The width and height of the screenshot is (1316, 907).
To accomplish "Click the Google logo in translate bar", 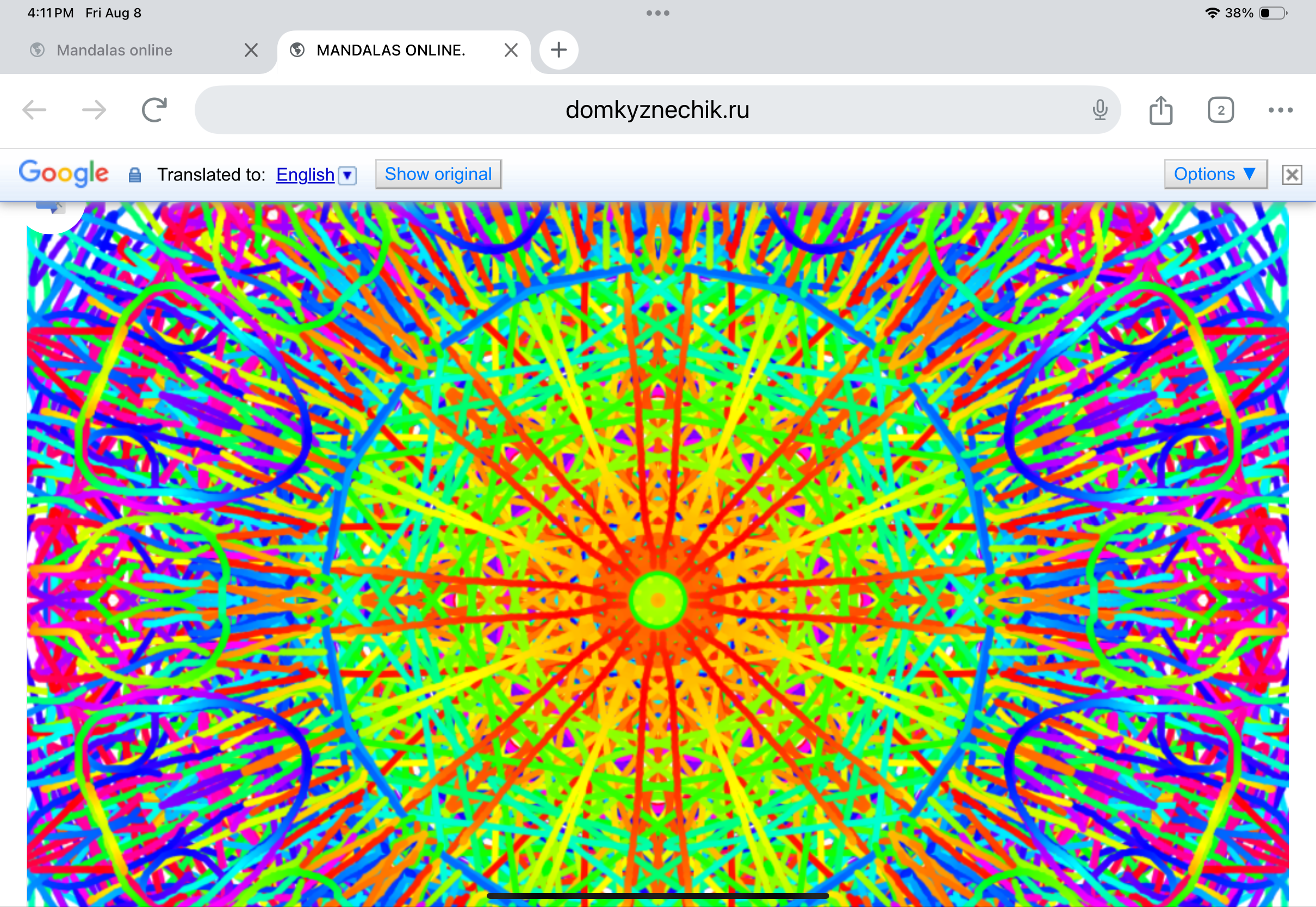I will (x=64, y=173).
